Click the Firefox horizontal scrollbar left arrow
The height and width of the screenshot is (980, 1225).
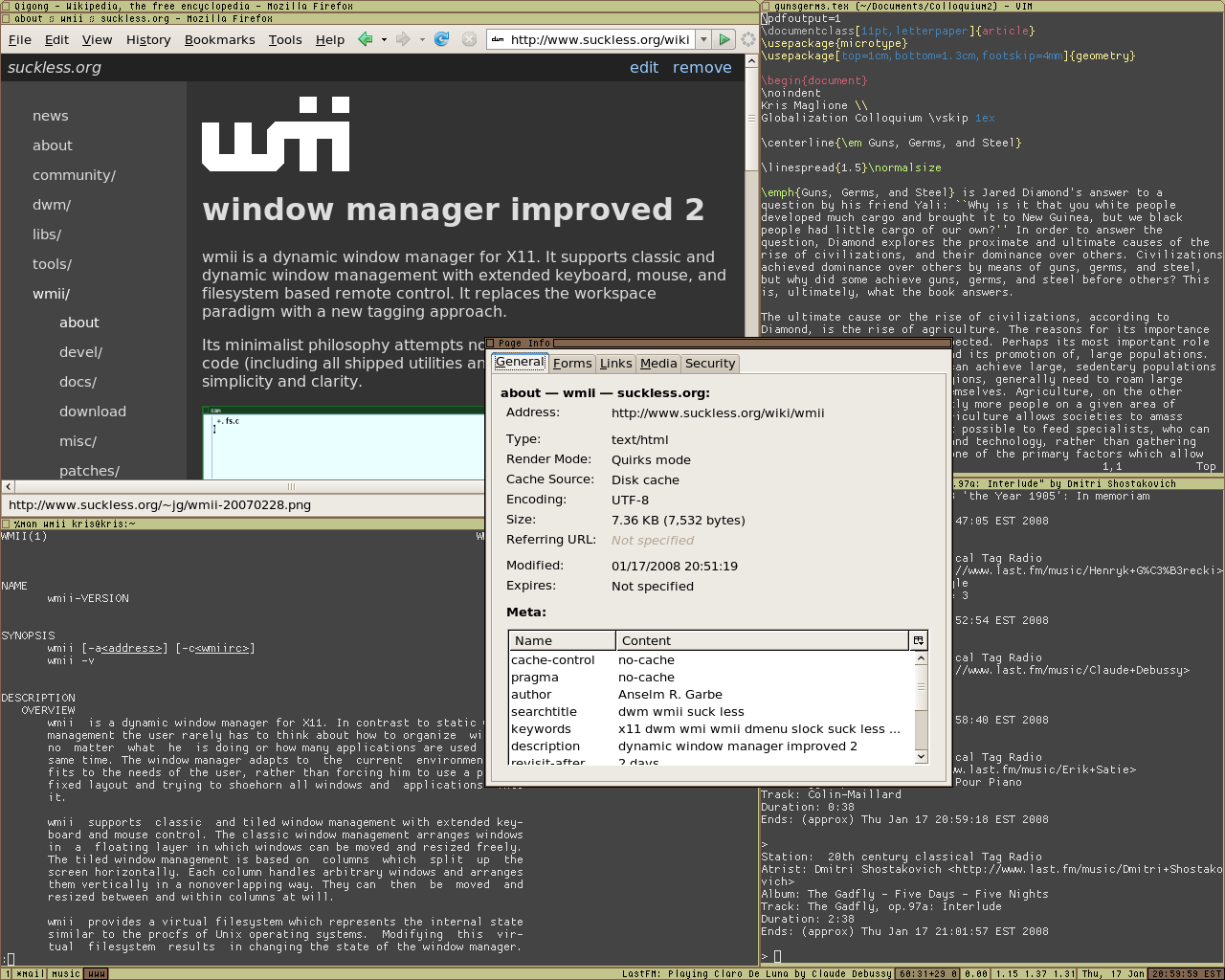coord(8,486)
